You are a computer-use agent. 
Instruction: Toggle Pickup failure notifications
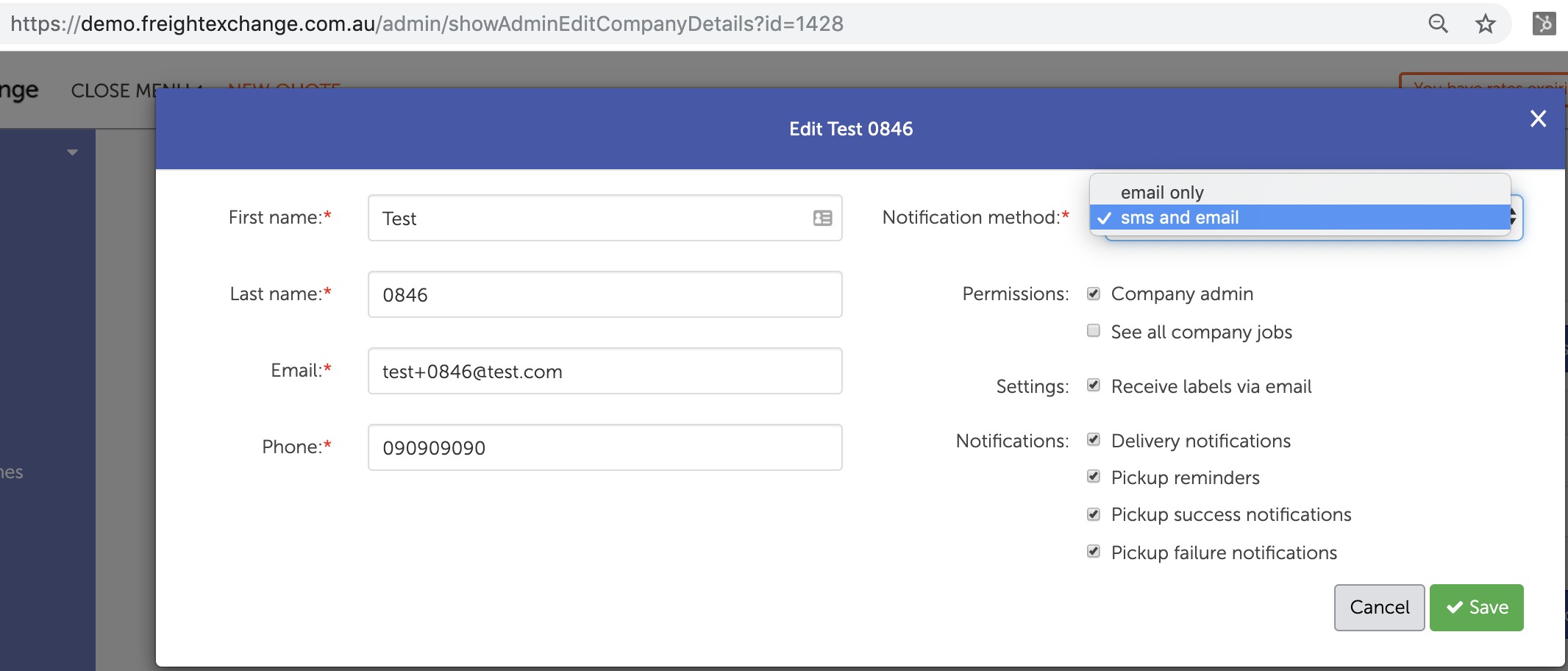tap(1094, 551)
